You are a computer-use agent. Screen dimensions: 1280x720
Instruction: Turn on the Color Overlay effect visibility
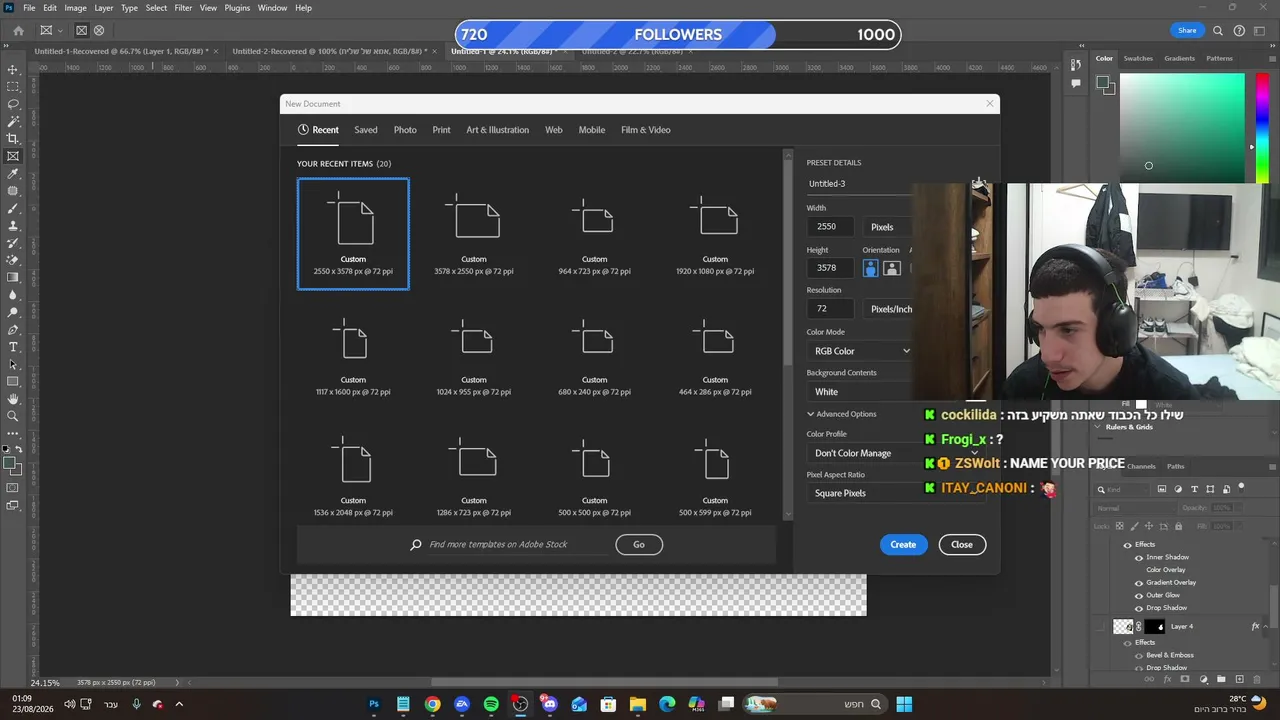[x=1138, y=570]
